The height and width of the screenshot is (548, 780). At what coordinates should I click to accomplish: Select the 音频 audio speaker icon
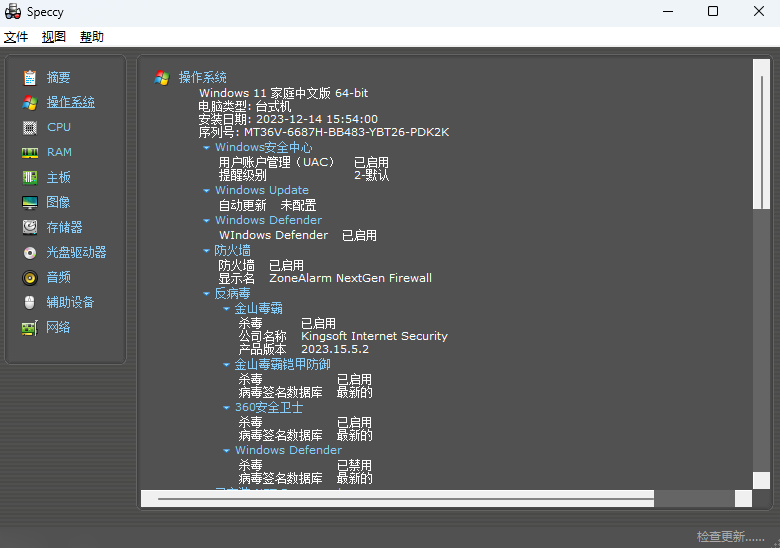point(30,277)
